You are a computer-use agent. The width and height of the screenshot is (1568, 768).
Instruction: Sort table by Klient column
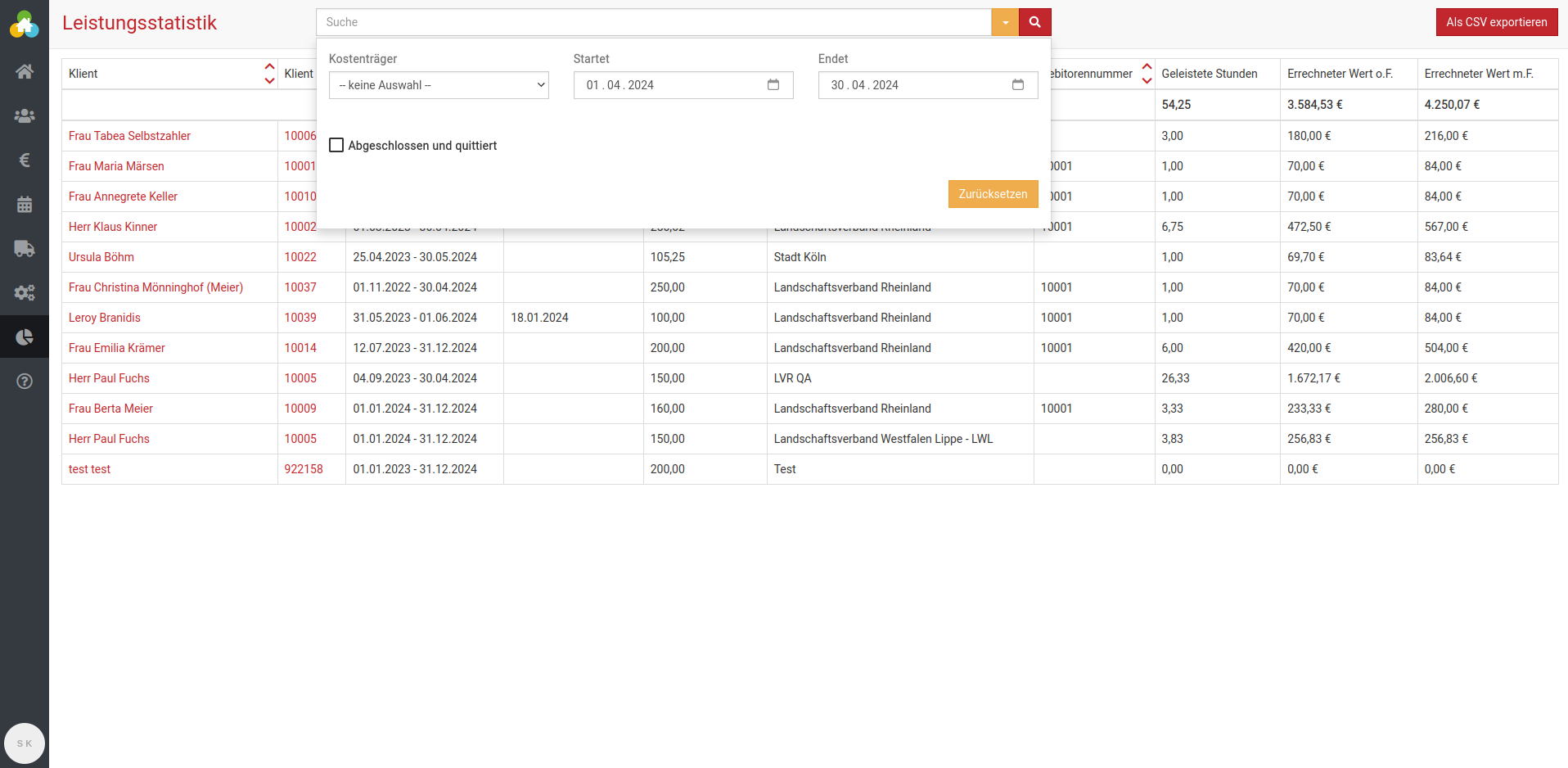tap(269, 74)
